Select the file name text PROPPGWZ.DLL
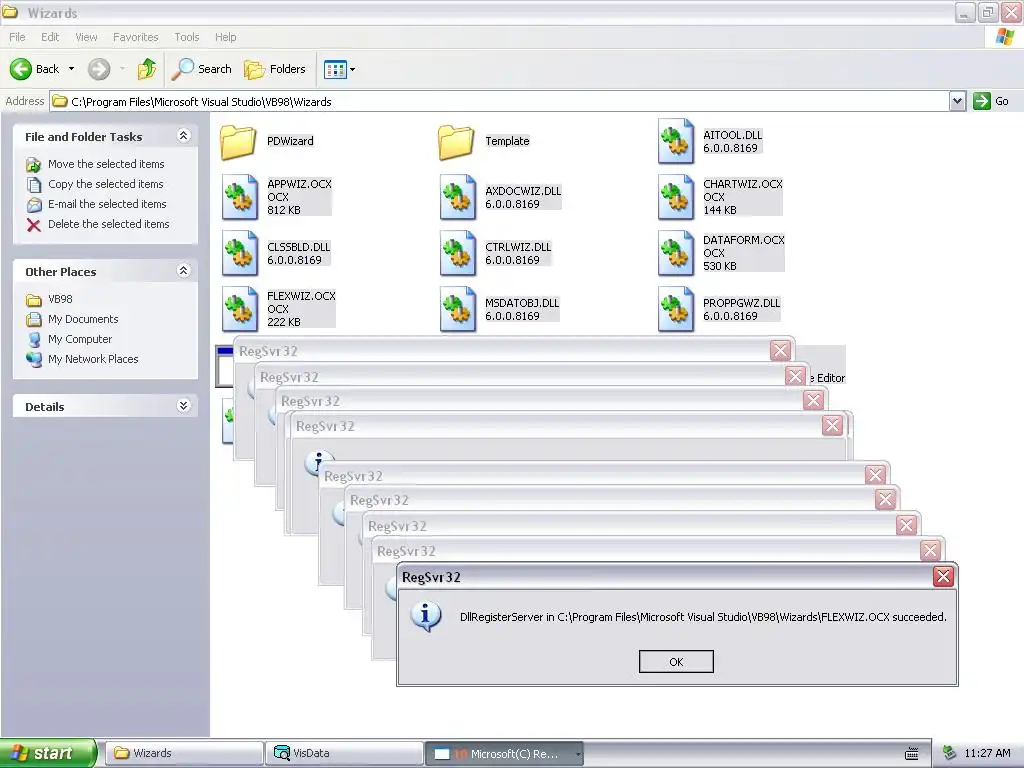This screenshot has height=768, width=1024. click(x=741, y=303)
